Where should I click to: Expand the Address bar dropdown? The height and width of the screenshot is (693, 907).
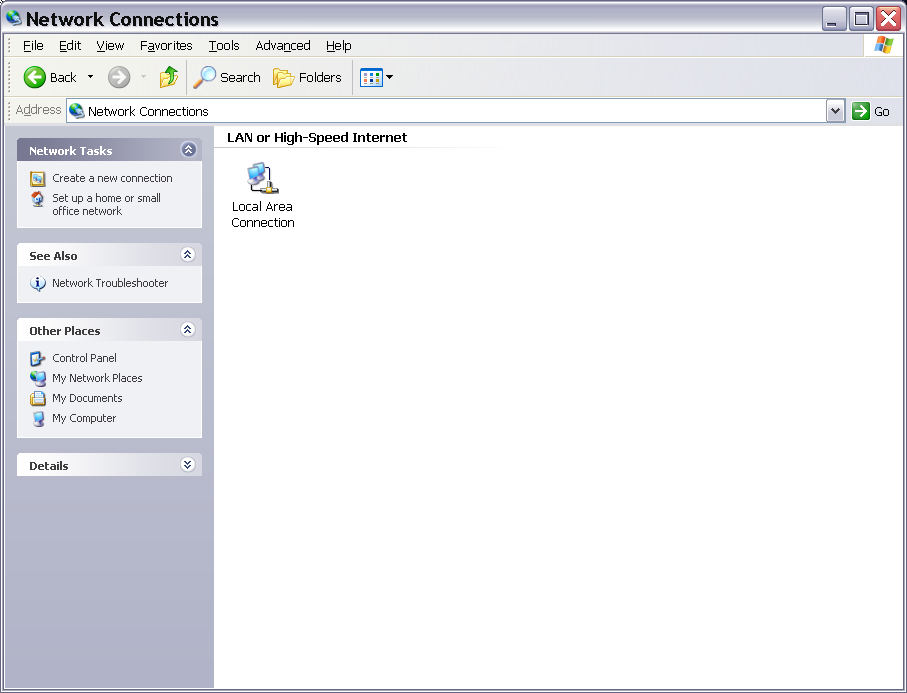(x=836, y=111)
